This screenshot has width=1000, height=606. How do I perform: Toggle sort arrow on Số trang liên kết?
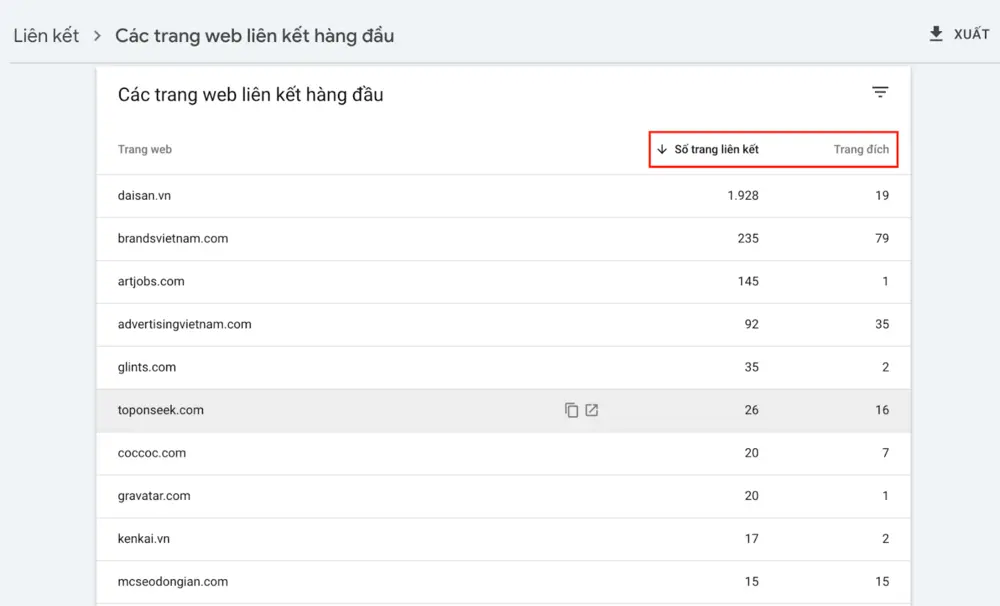pos(662,149)
